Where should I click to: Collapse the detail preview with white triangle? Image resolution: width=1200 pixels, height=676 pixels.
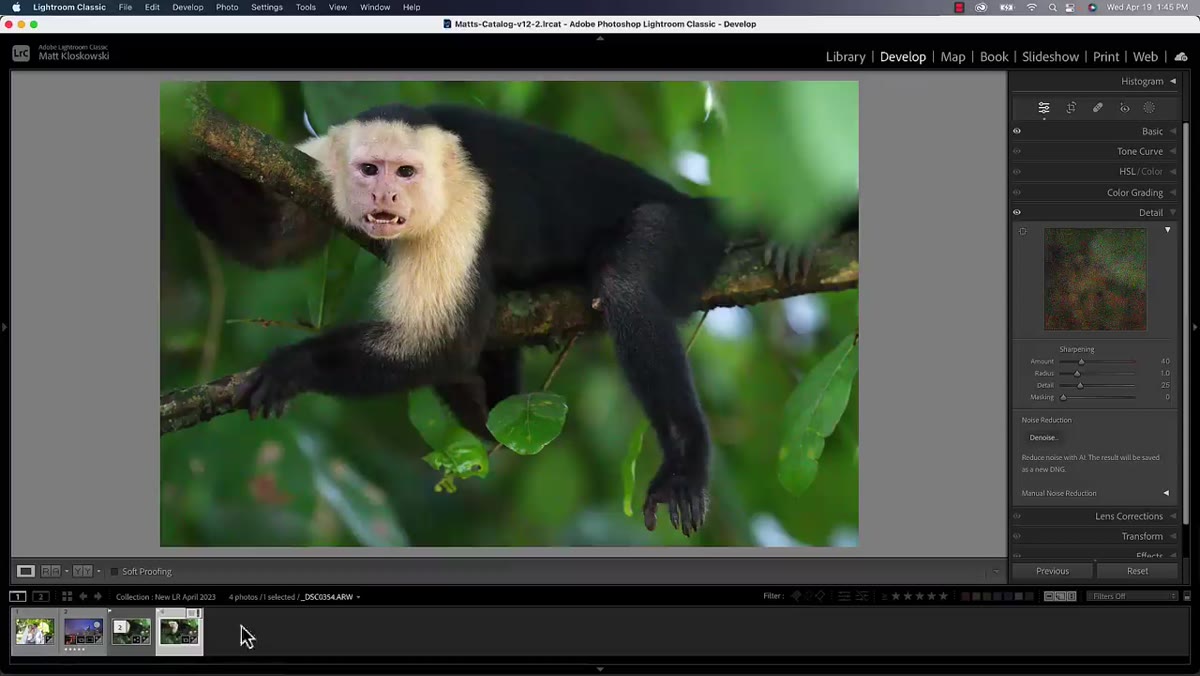1167,230
